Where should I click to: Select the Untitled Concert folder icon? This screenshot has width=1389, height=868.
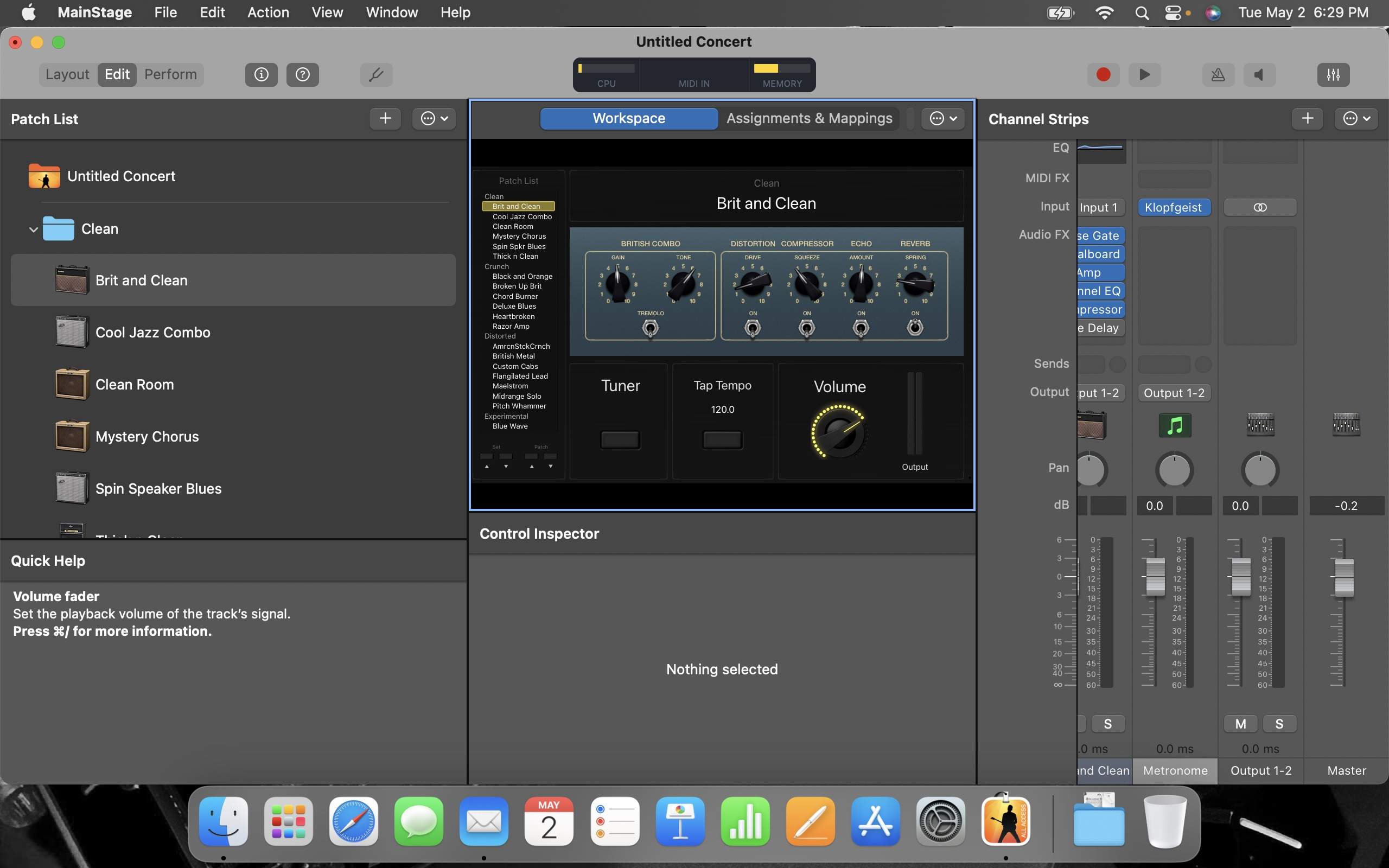click(x=44, y=176)
